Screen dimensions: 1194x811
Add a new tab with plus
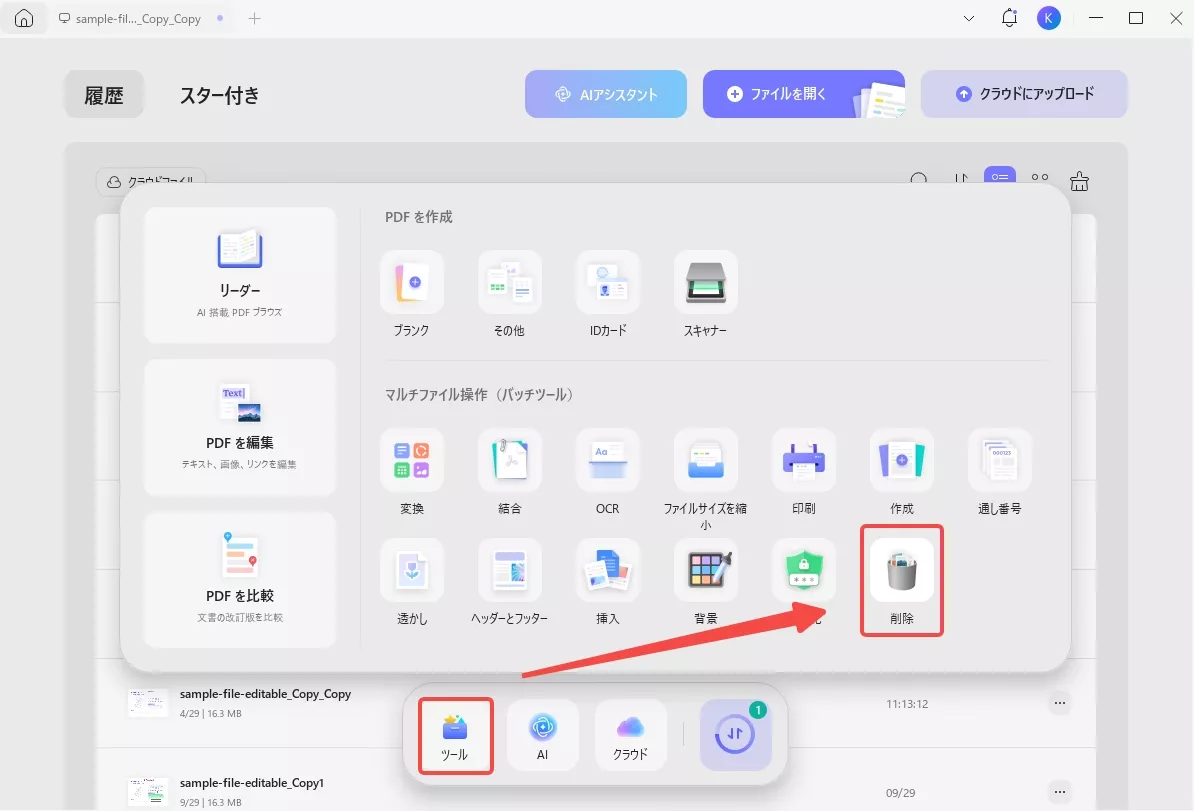click(254, 18)
